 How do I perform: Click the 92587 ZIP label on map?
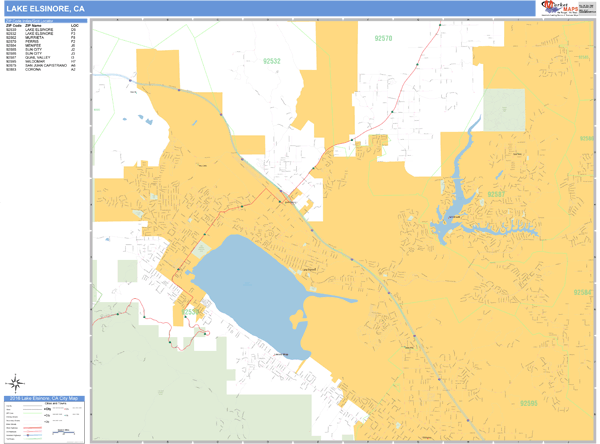[496, 194]
